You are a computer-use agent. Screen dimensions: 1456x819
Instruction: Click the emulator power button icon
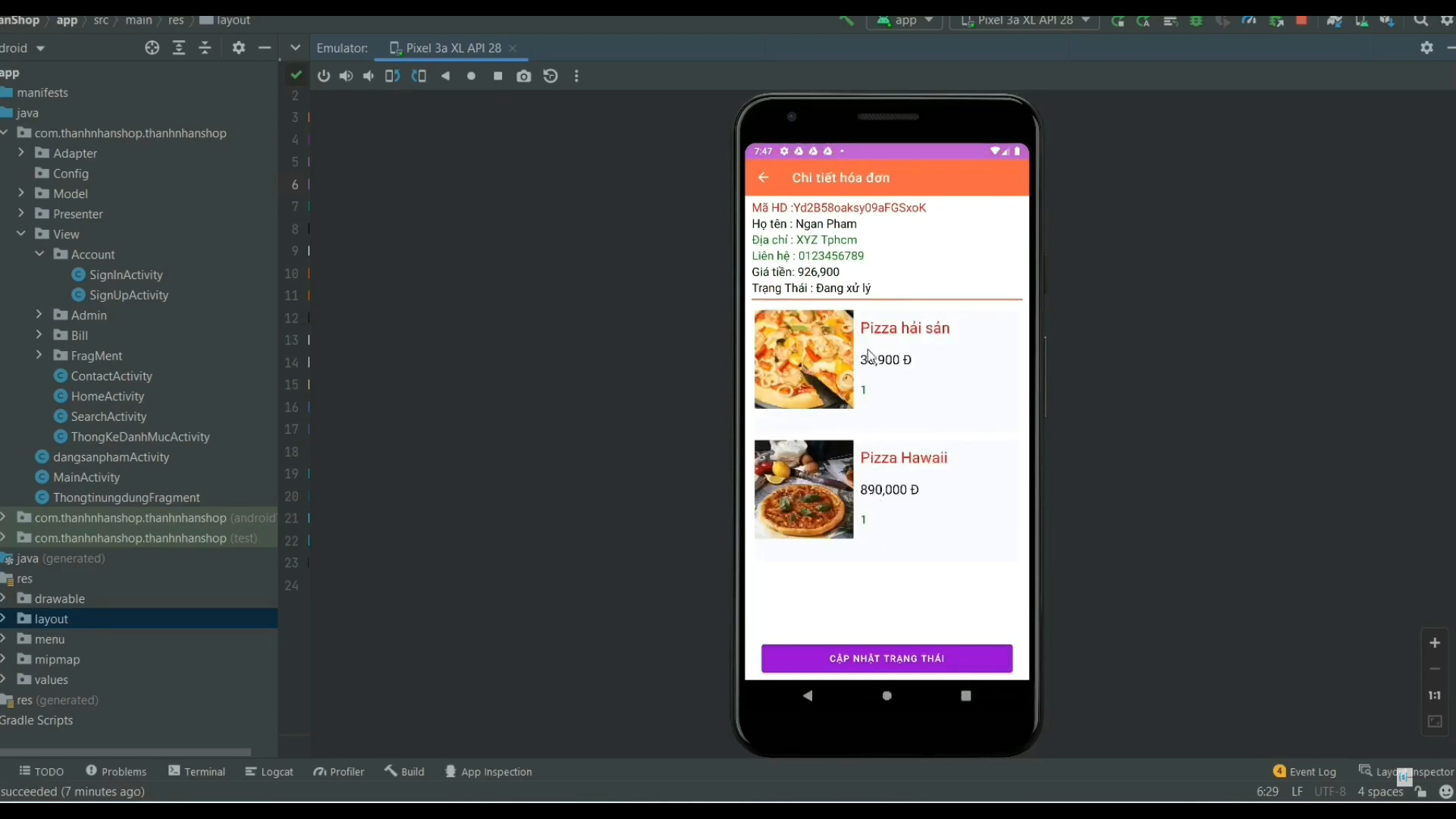tap(324, 76)
